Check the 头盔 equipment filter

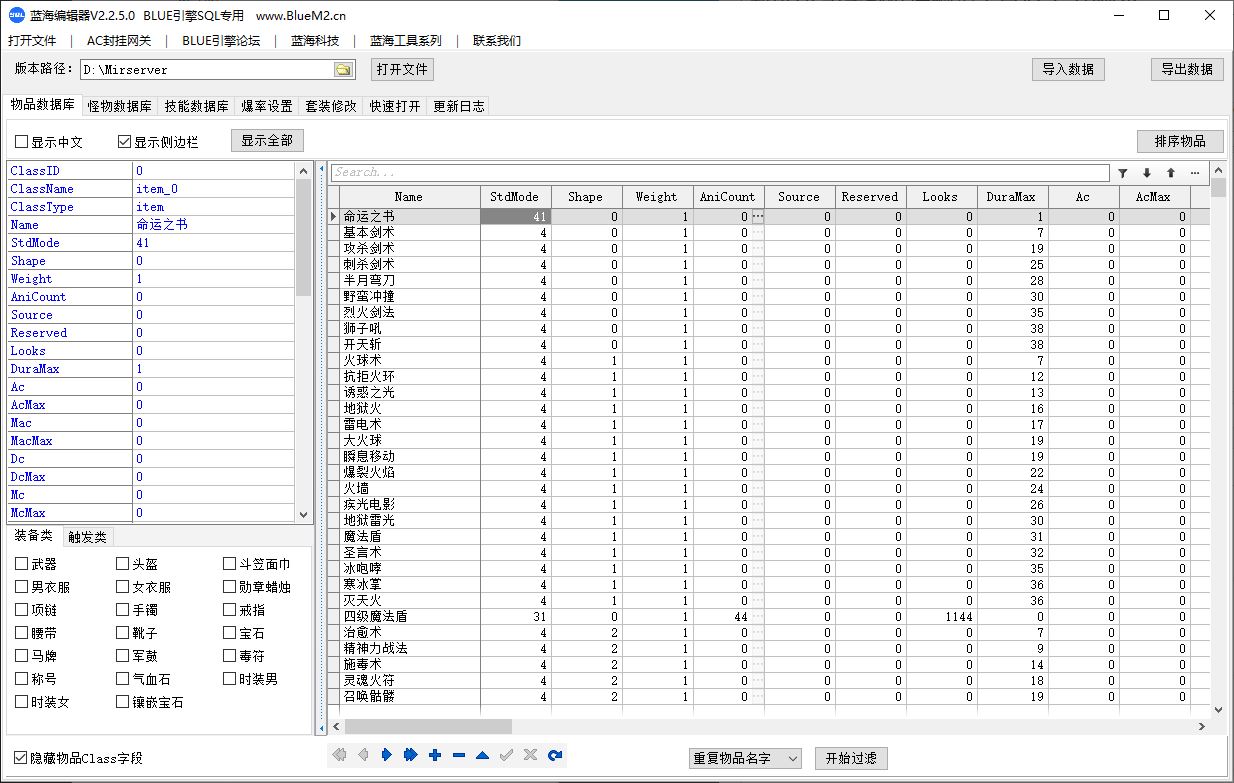point(123,564)
